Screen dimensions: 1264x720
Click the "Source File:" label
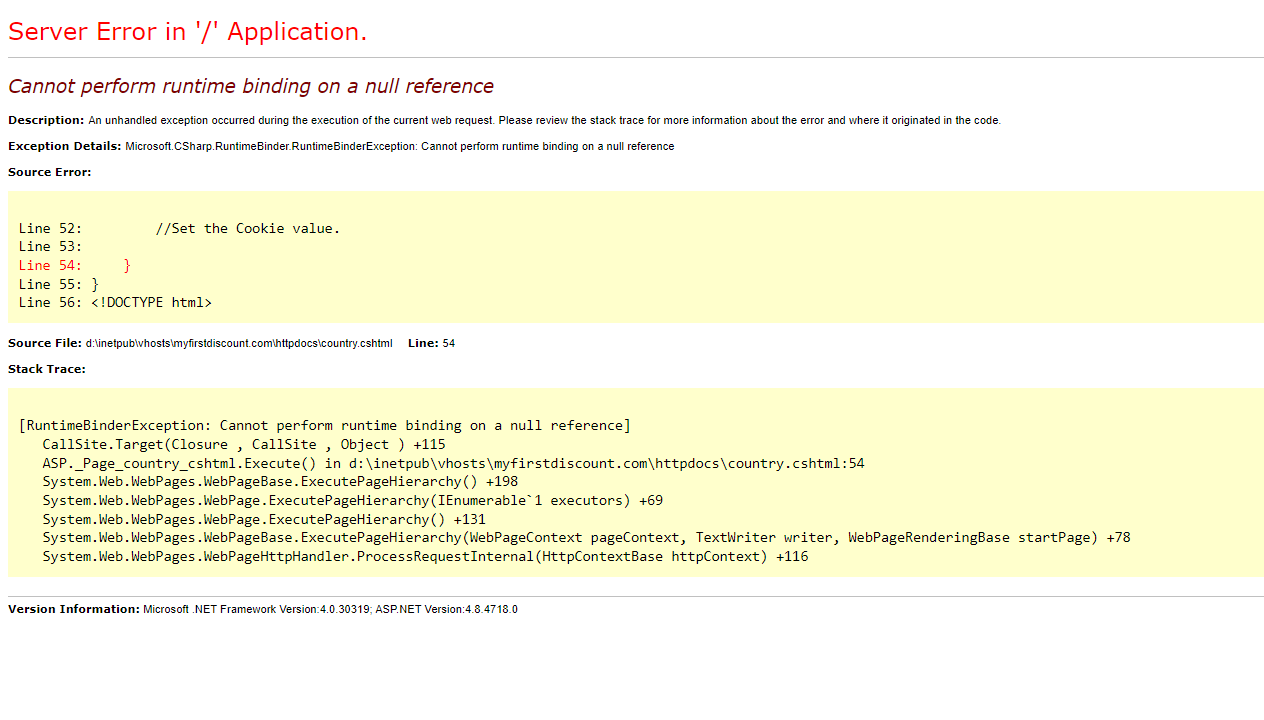pyautogui.click(x=45, y=343)
